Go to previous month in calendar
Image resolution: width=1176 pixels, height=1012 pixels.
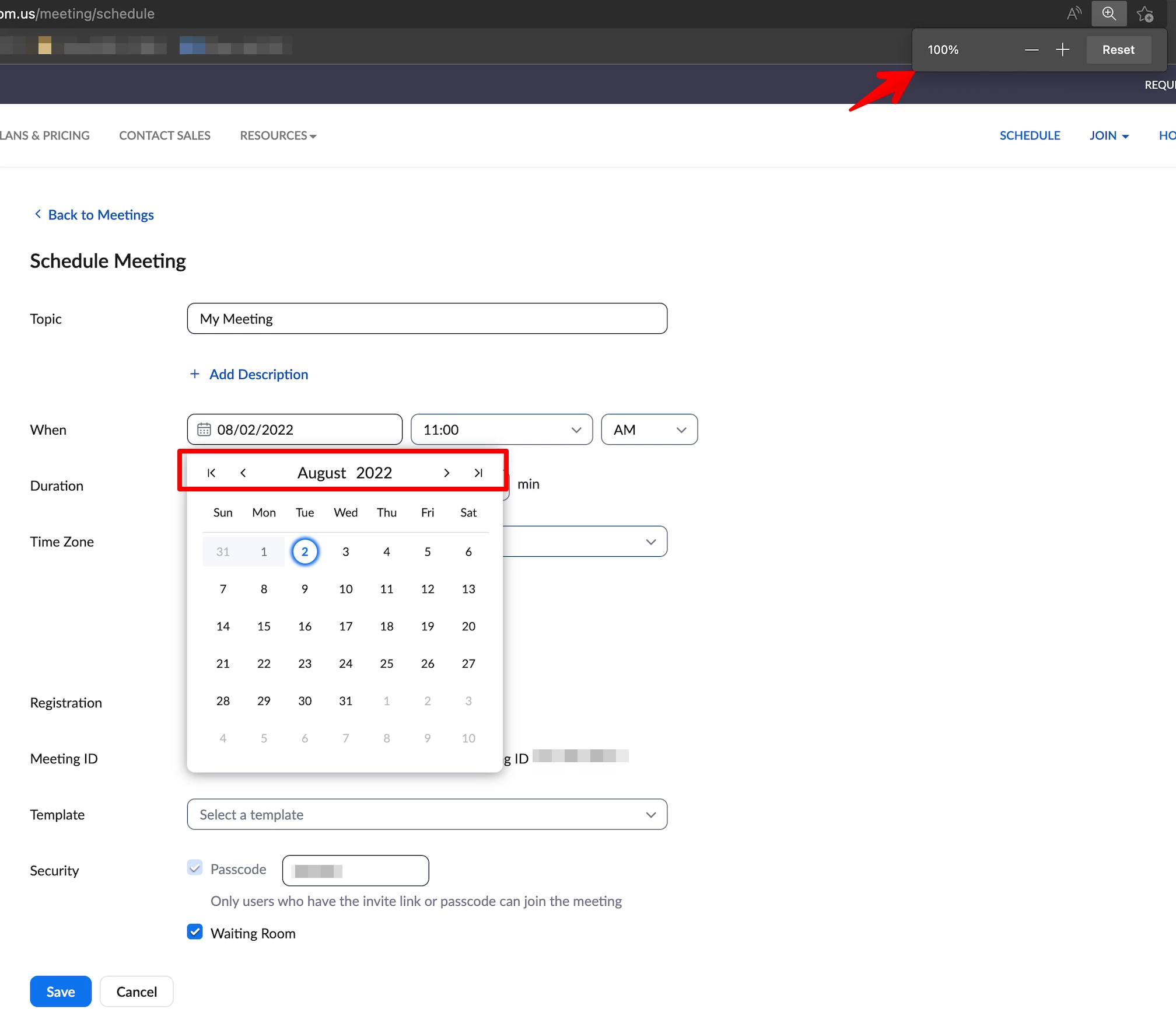click(x=243, y=473)
